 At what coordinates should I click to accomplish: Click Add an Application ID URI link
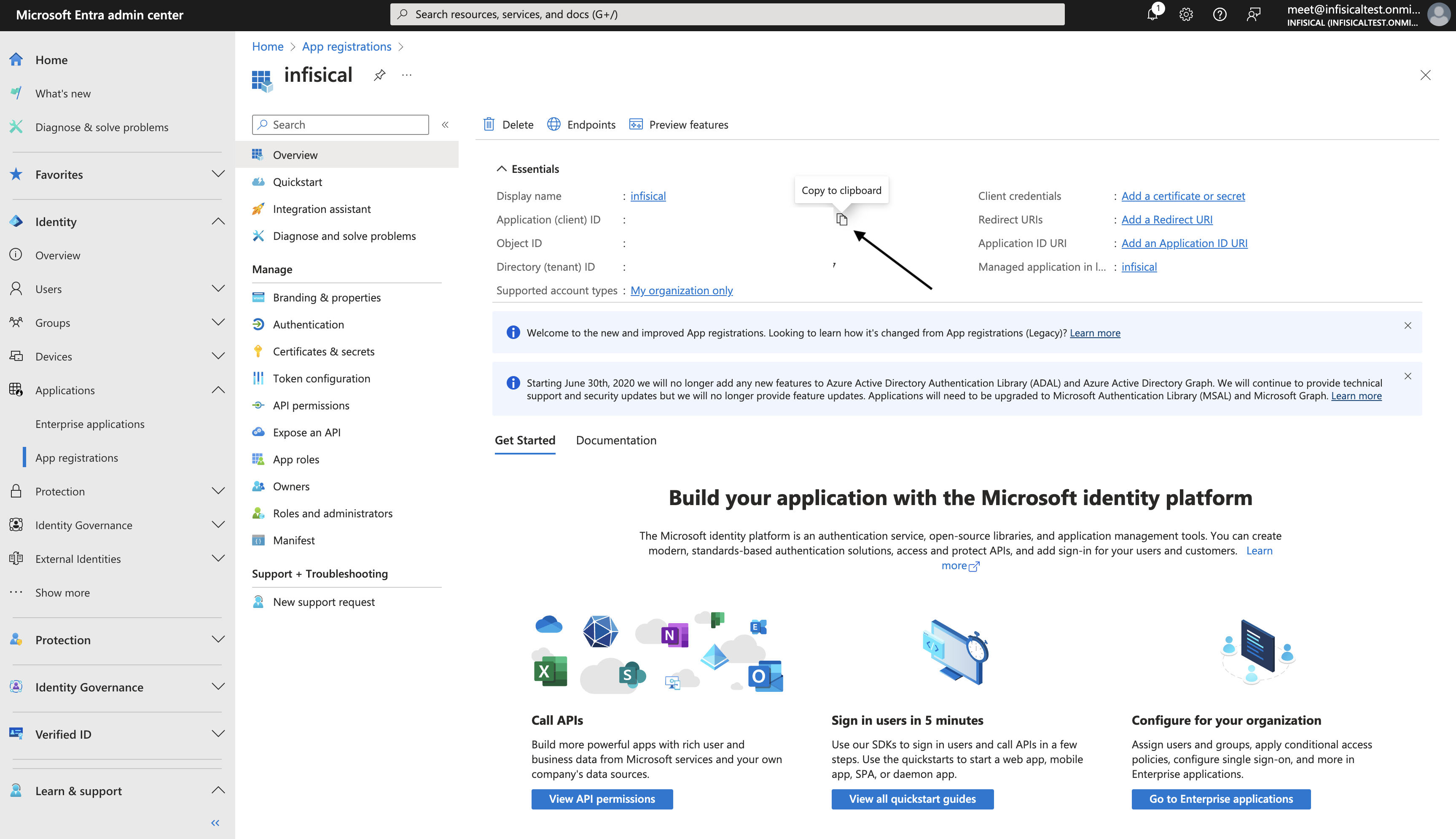[x=1184, y=243]
